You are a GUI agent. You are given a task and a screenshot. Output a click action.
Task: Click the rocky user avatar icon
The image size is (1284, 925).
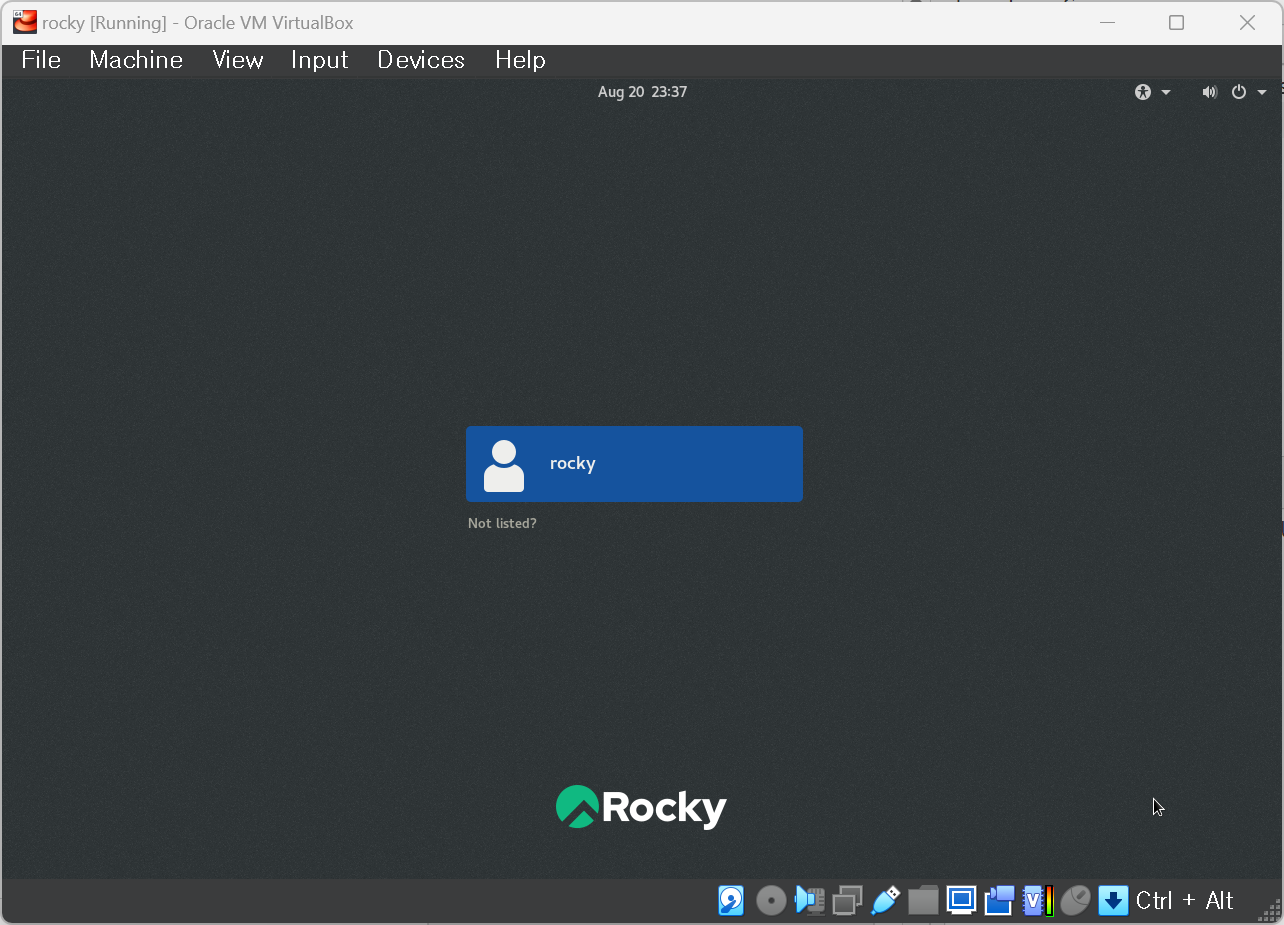click(x=504, y=466)
